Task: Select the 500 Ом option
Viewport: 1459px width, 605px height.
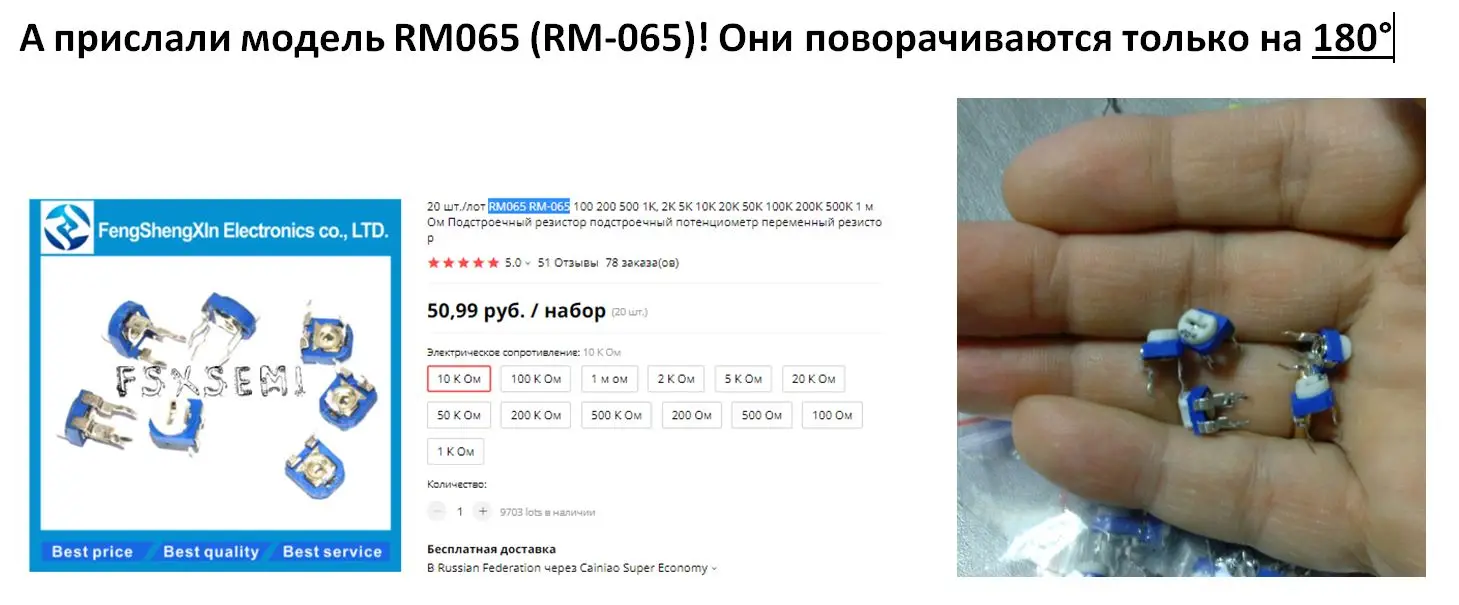Action: 762,415
